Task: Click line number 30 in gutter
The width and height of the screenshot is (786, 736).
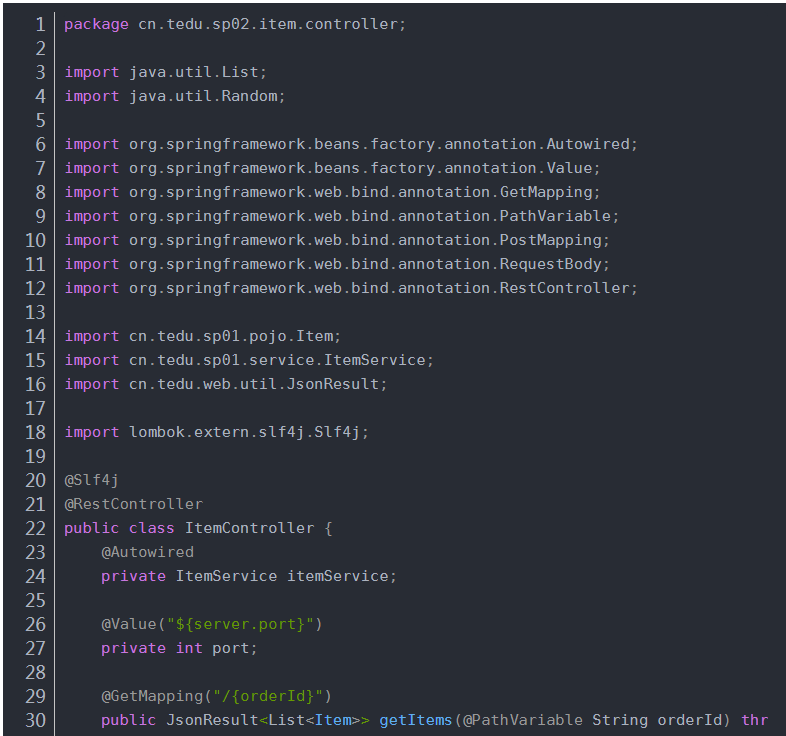Action: [x=35, y=720]
